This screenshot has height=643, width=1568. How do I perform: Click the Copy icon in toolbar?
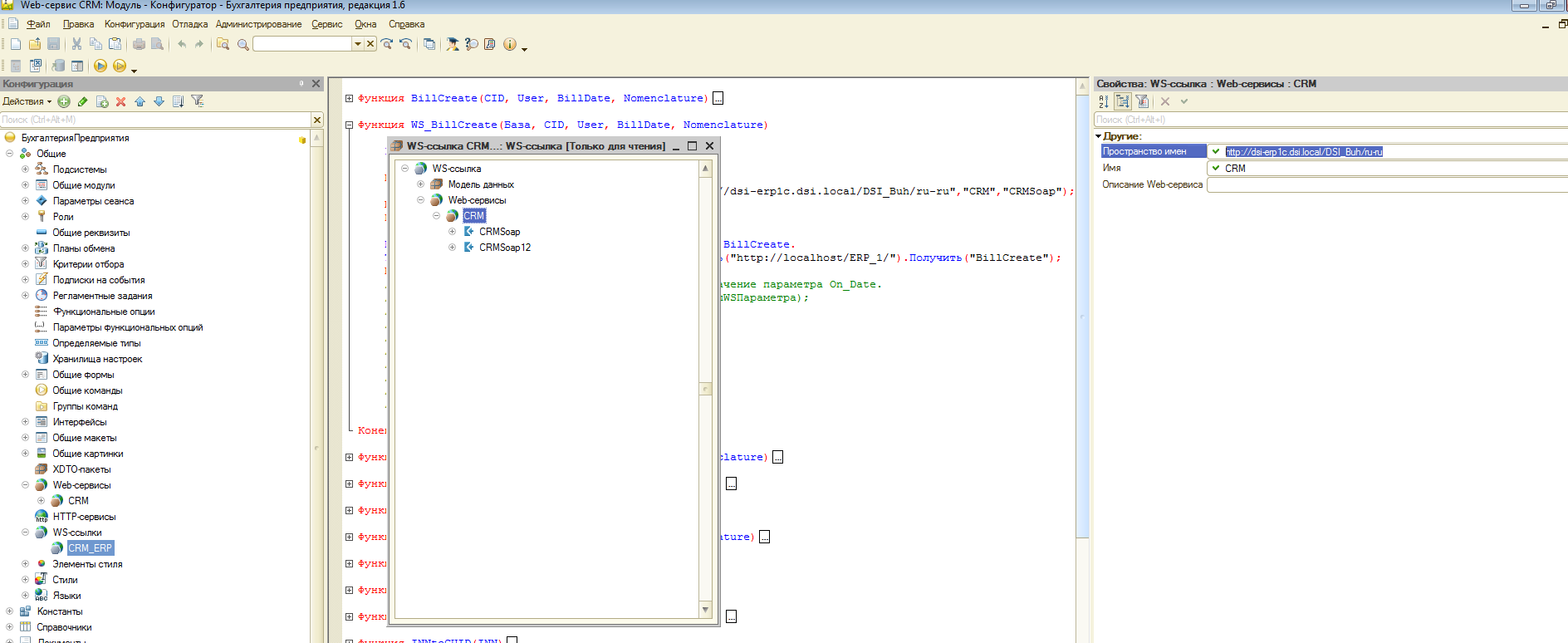point(96,44)
